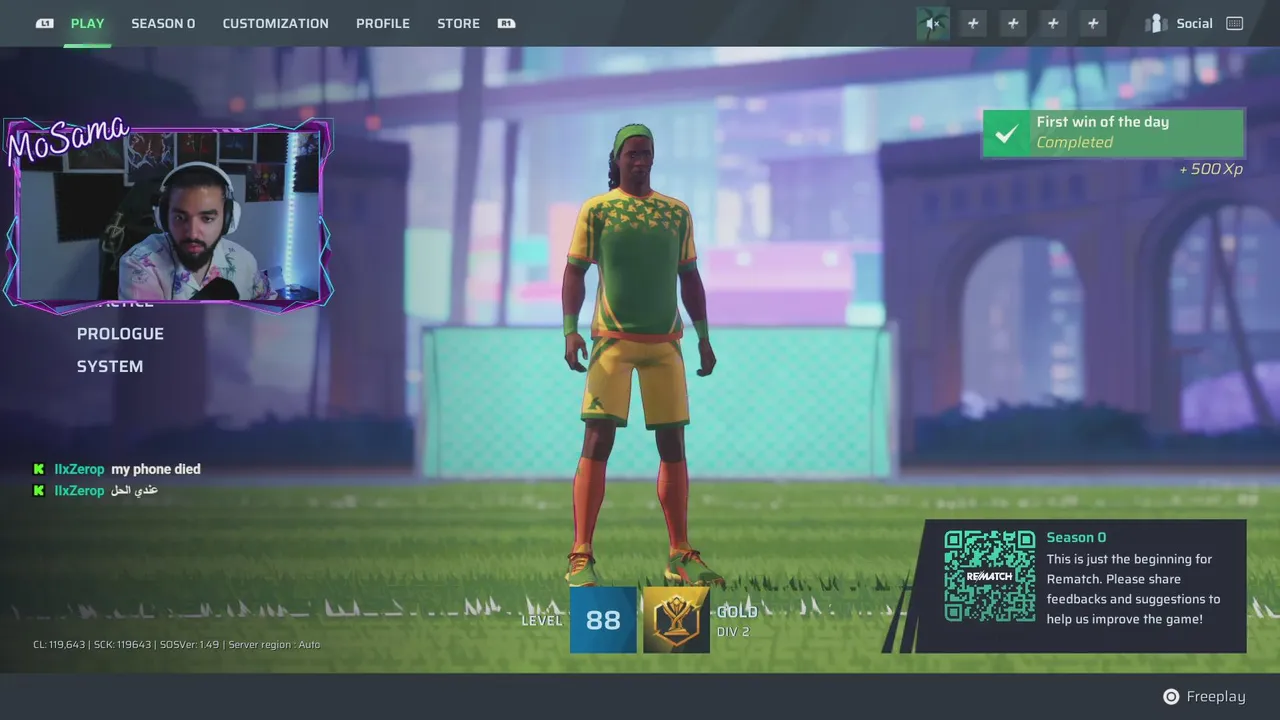Click the green checkmark on daily win banner
1280x720 pixels.
click(x=1007, y=133)
